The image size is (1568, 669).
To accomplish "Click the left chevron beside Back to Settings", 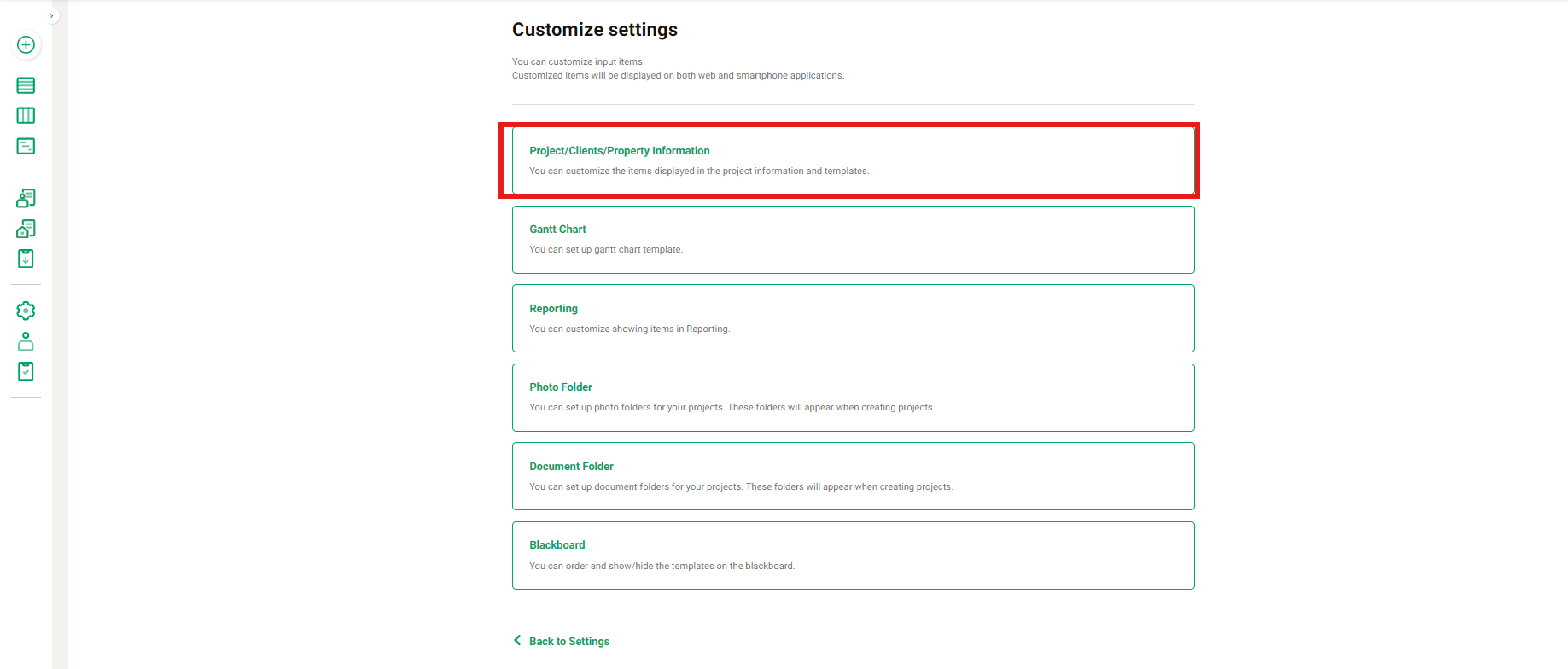I will pos(517,641).
